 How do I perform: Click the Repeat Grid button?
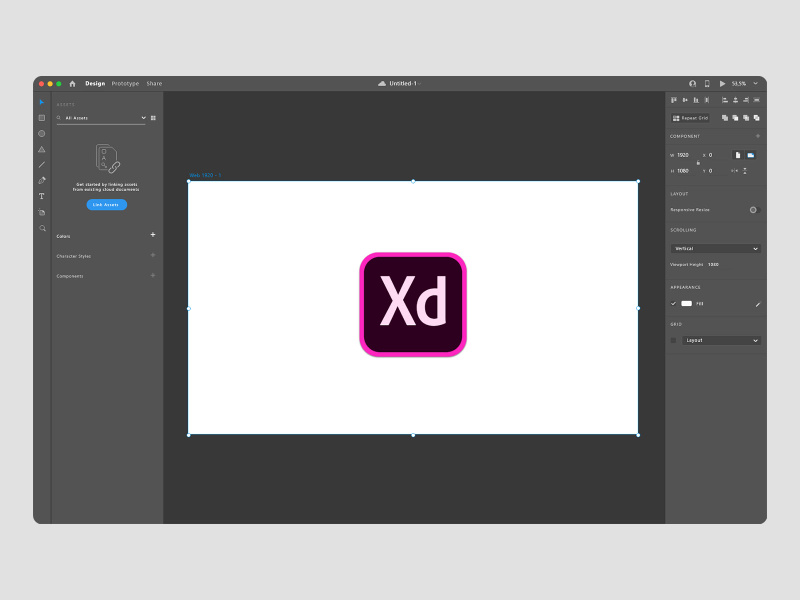coord(690,118)
